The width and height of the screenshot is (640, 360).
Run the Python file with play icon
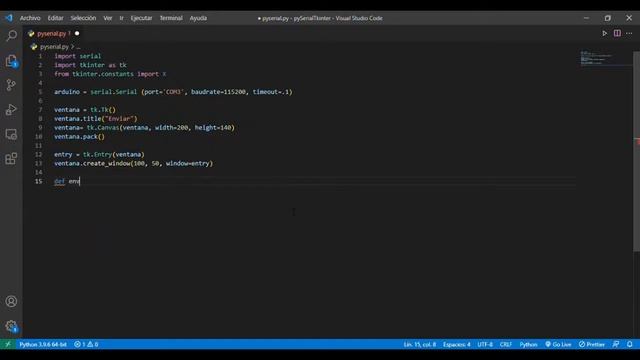[604, 33]
